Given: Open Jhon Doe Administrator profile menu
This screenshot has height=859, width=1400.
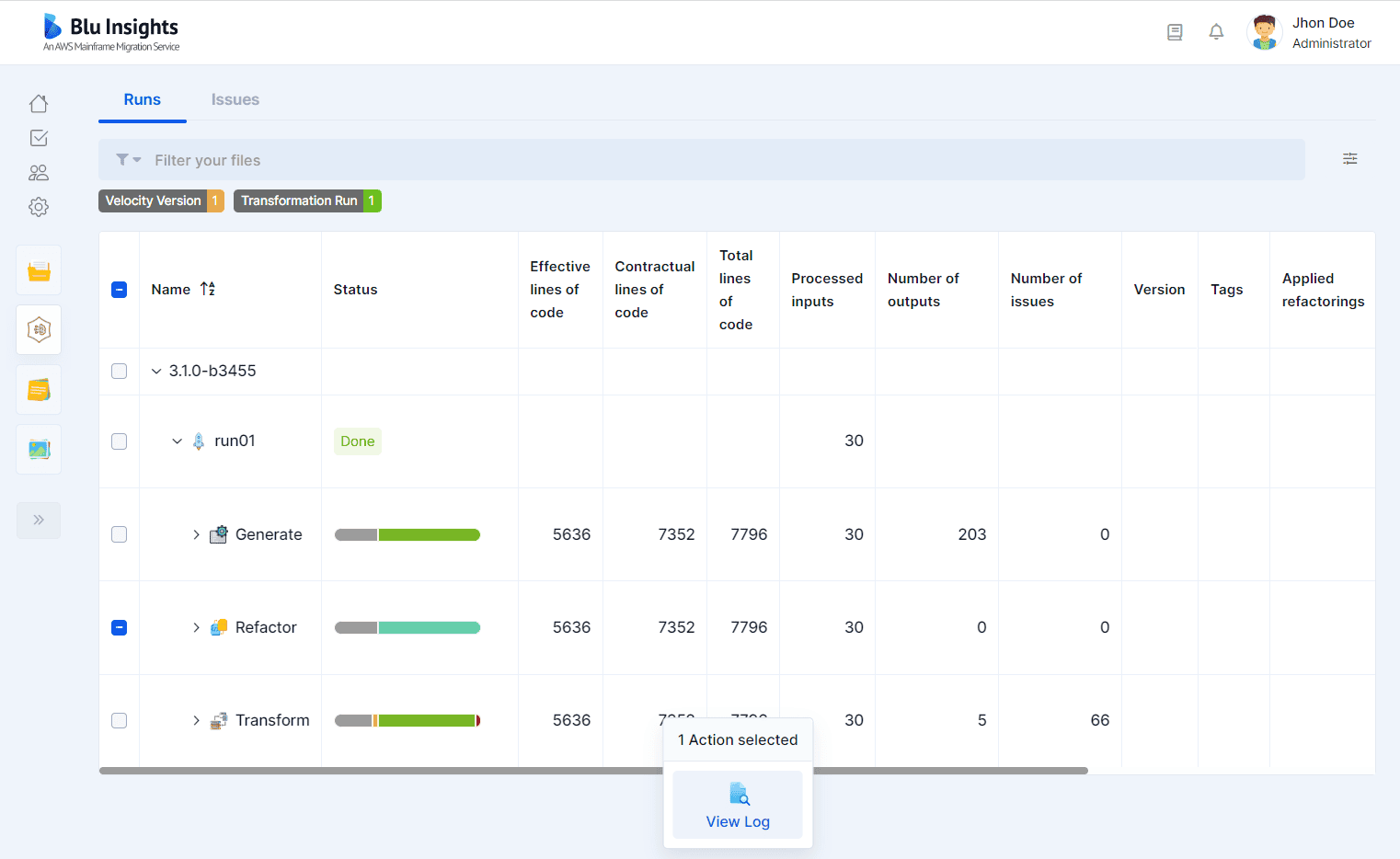Looking at the screenshot, I should (x=1310, y=32).
